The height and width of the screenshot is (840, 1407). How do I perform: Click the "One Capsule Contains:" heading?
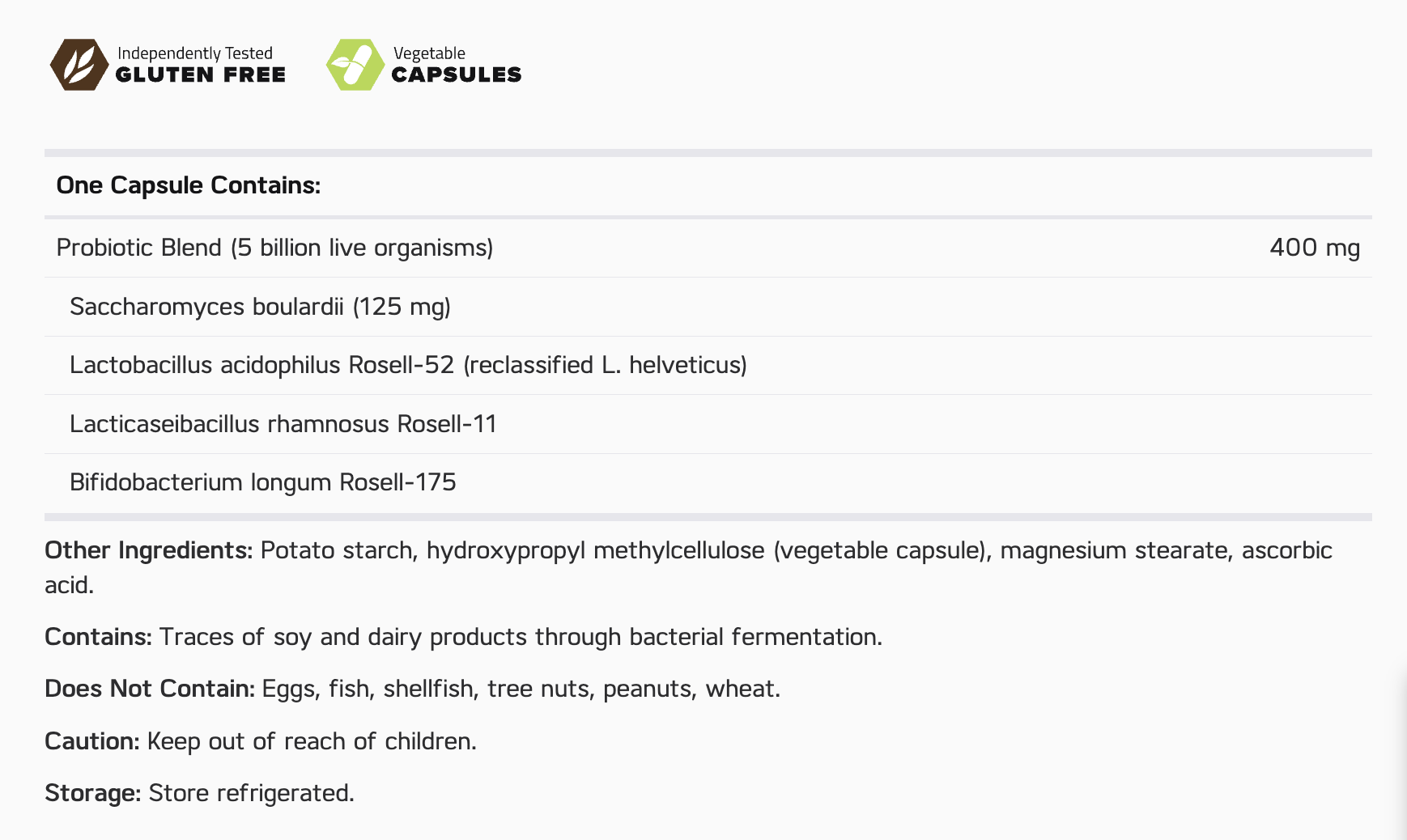(189, 185)
